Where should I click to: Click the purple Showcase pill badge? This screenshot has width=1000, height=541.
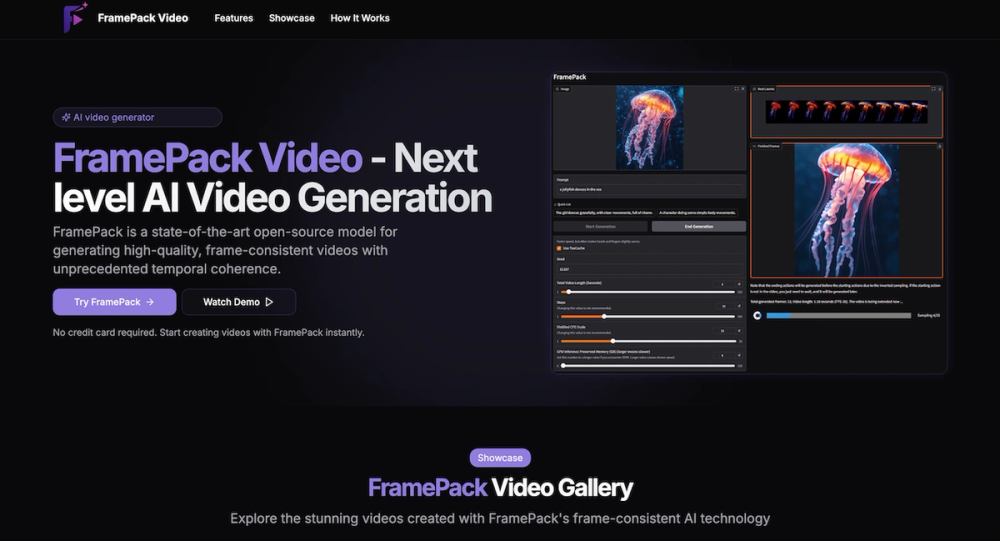[x=500, y=457]
